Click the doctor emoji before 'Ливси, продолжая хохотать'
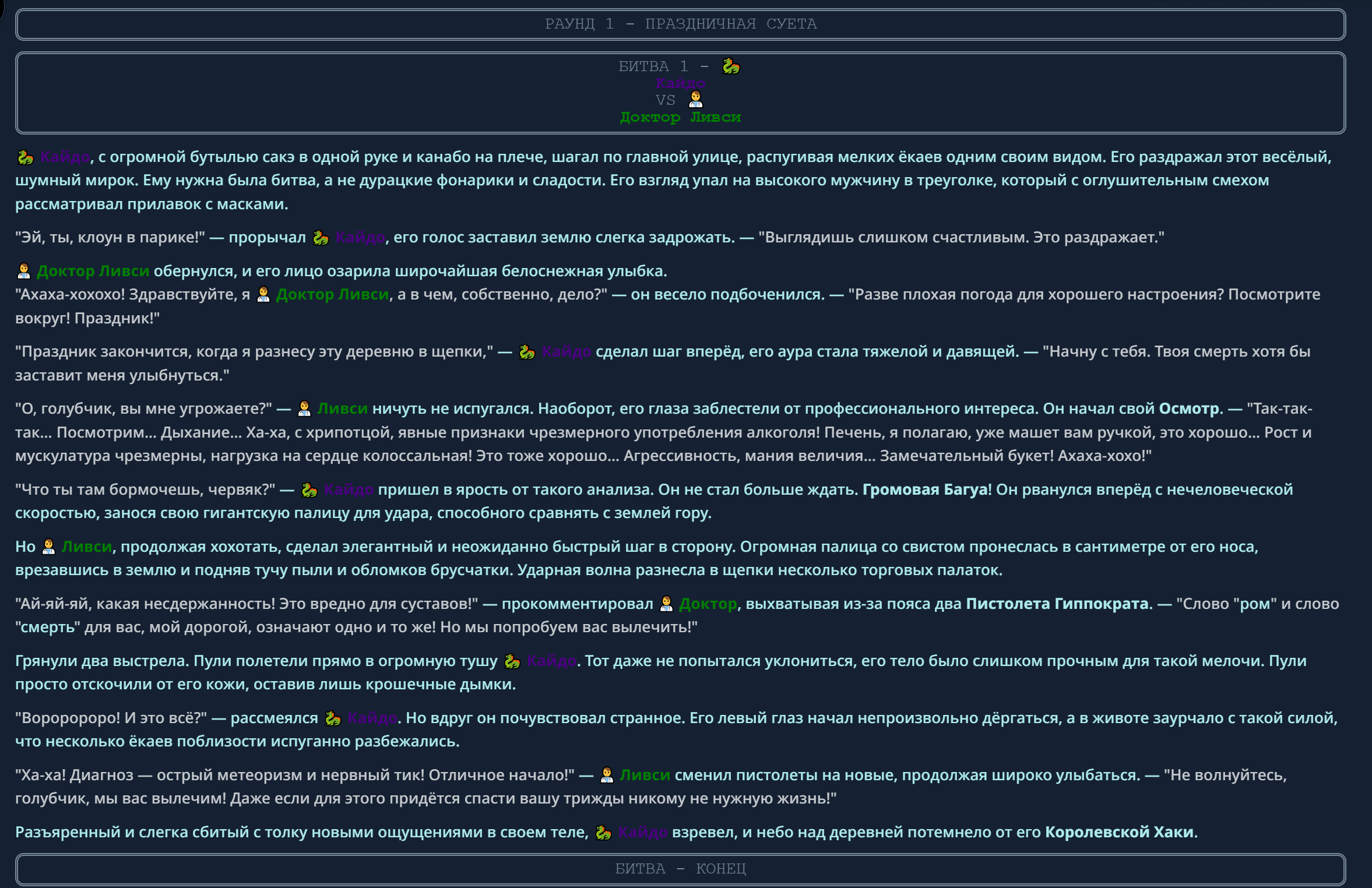This screenshot has height=888, width=1372. 49,547
